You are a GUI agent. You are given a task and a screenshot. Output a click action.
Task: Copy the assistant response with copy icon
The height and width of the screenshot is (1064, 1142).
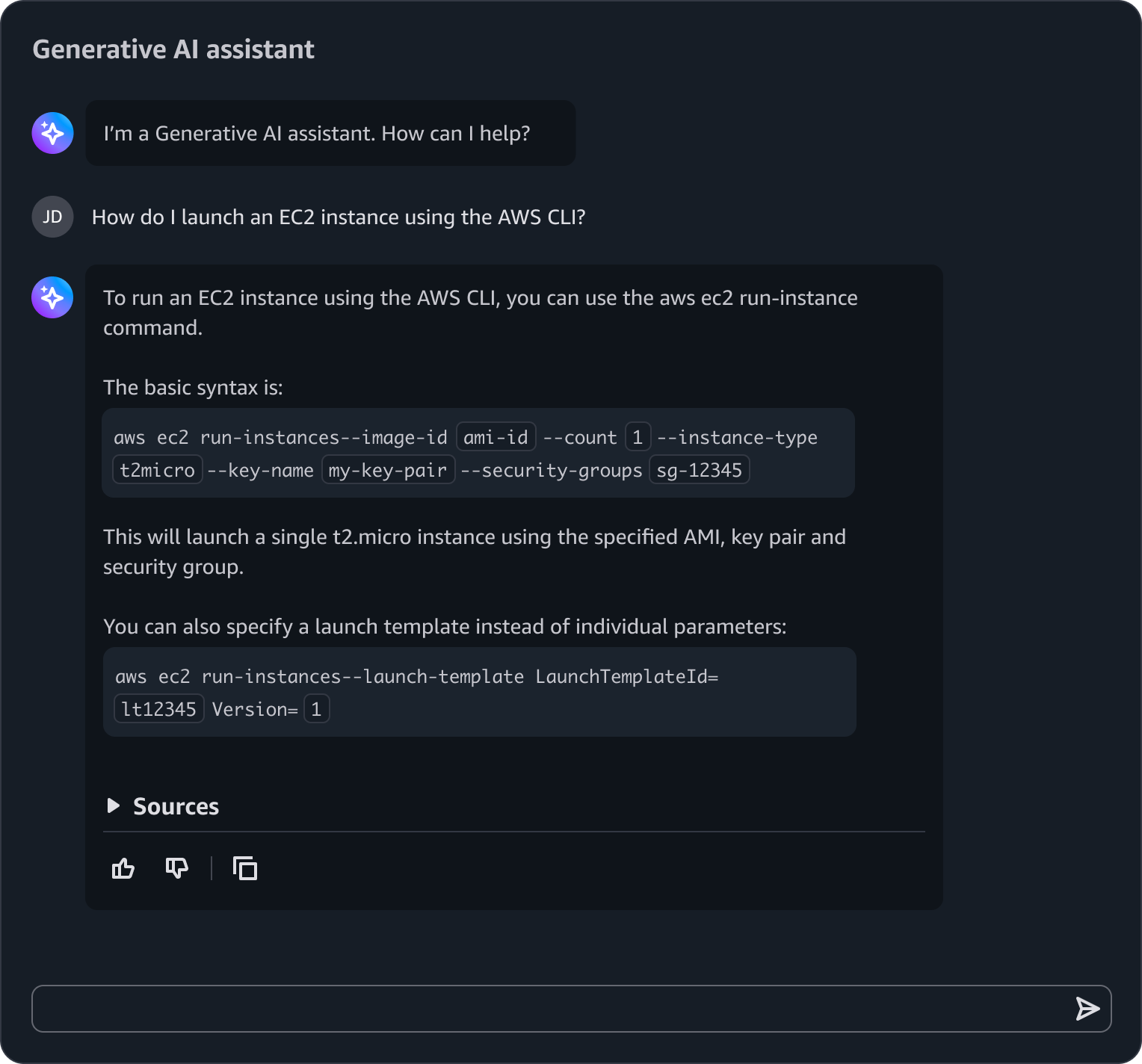[245, 868]
